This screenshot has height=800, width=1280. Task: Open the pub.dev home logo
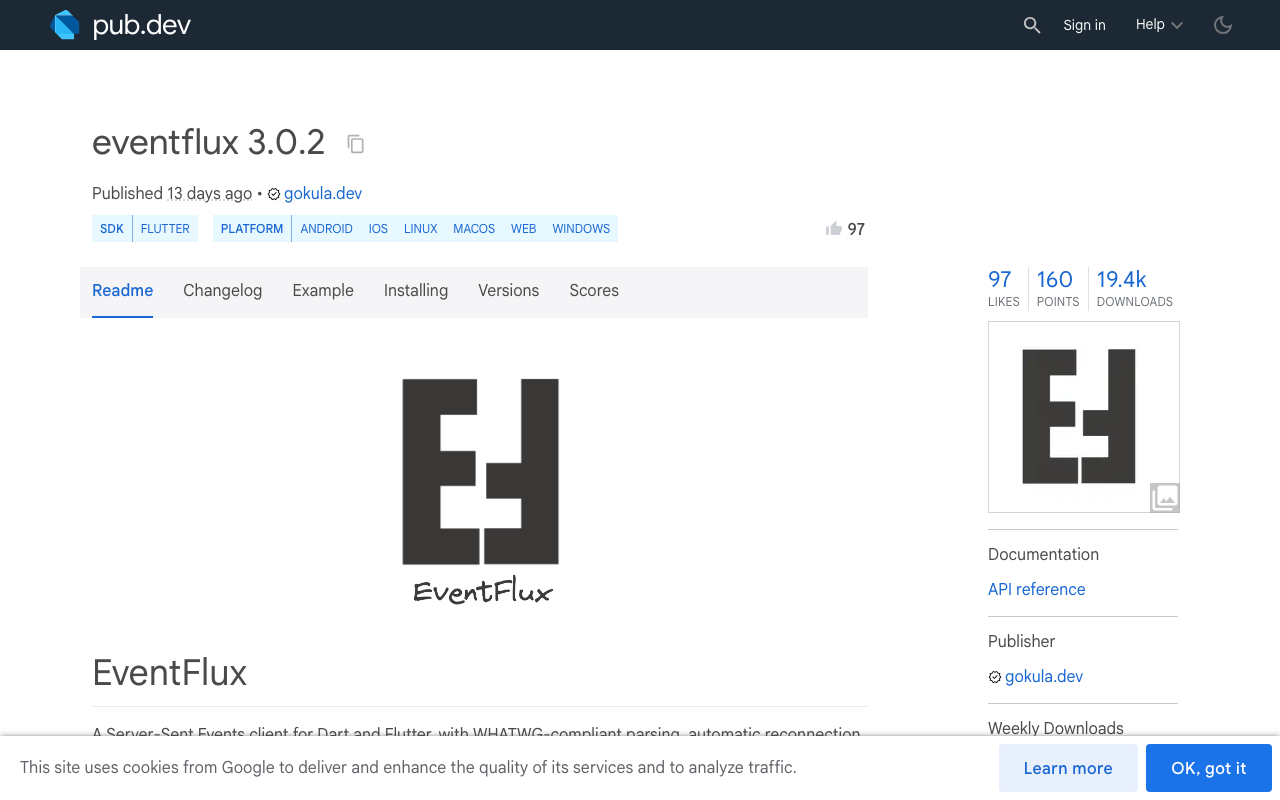[121, 25]
